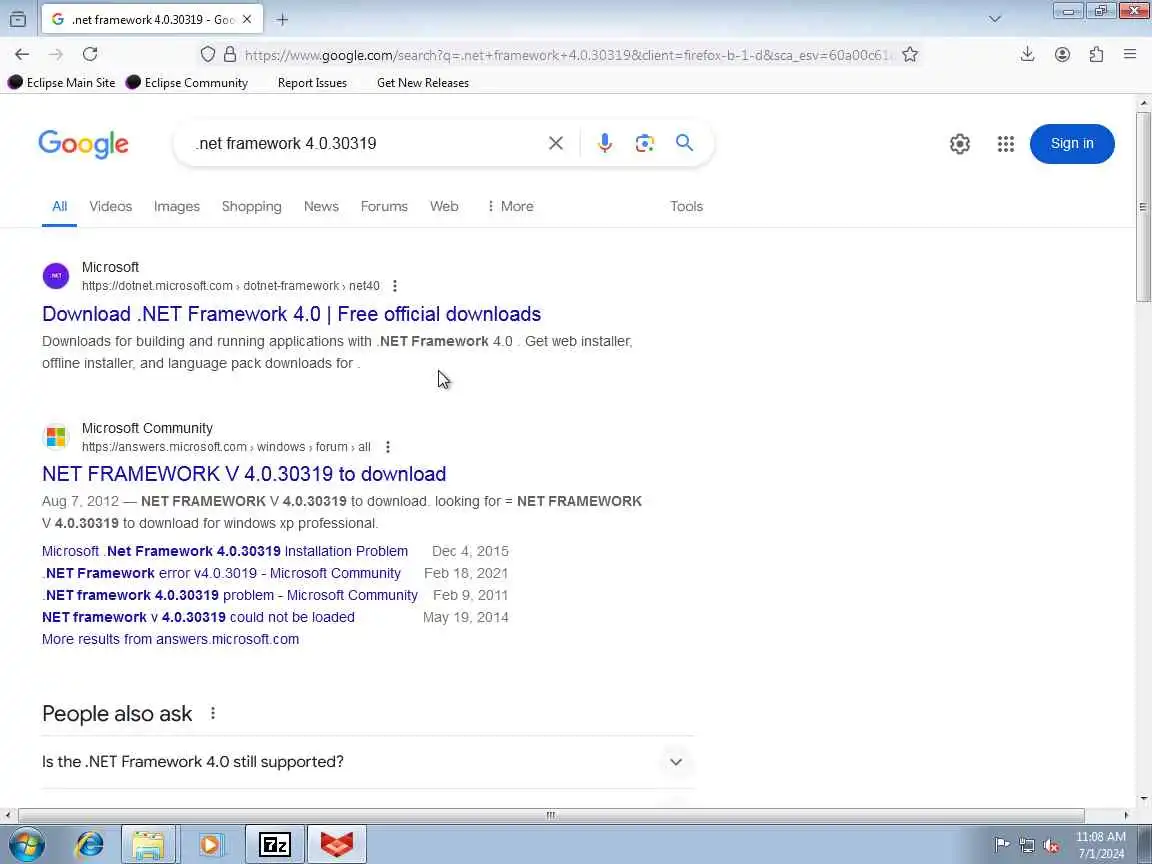The height and width of the screenshot is (864, 1152).
Task: Open the taskbar clock showing 11:08 AM
Action: click(x=1101, y=845)
